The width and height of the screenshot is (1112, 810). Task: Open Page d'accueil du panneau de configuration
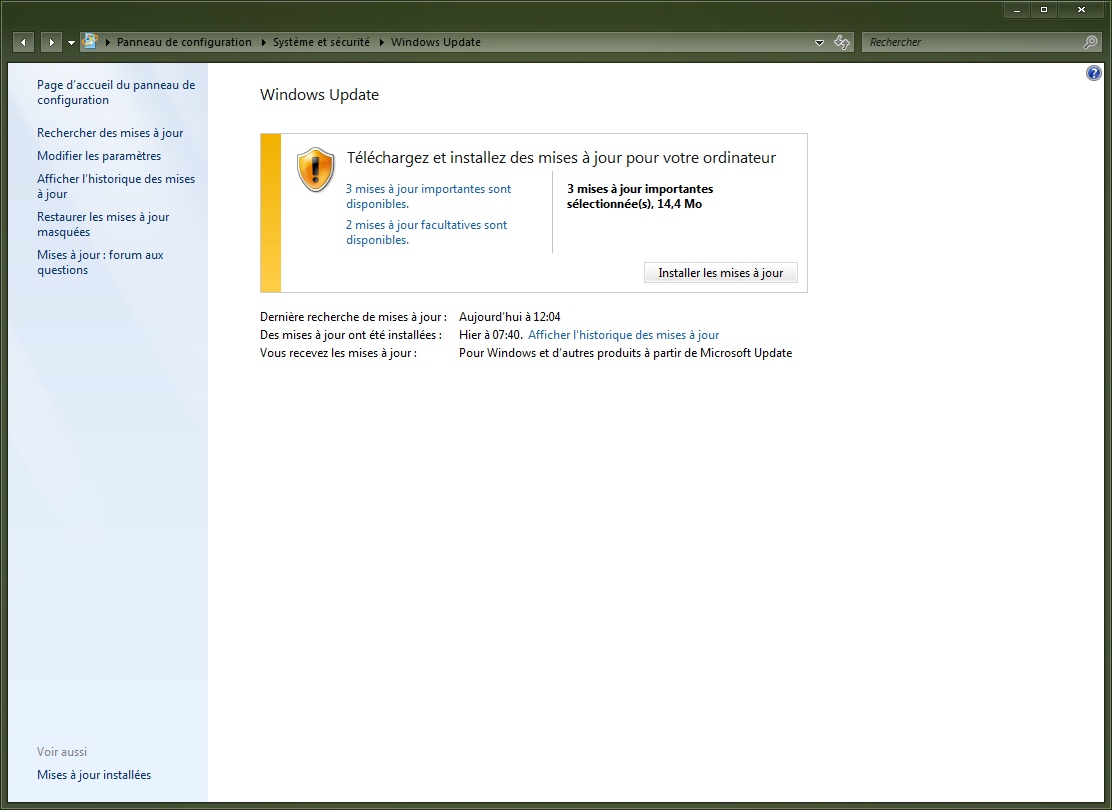(116, 92)
